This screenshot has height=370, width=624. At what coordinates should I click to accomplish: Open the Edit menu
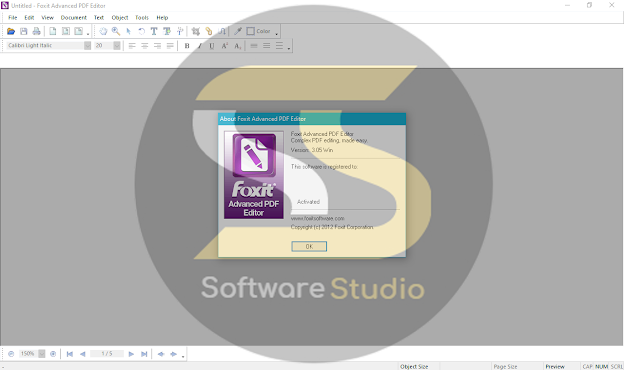pos(29,18)
